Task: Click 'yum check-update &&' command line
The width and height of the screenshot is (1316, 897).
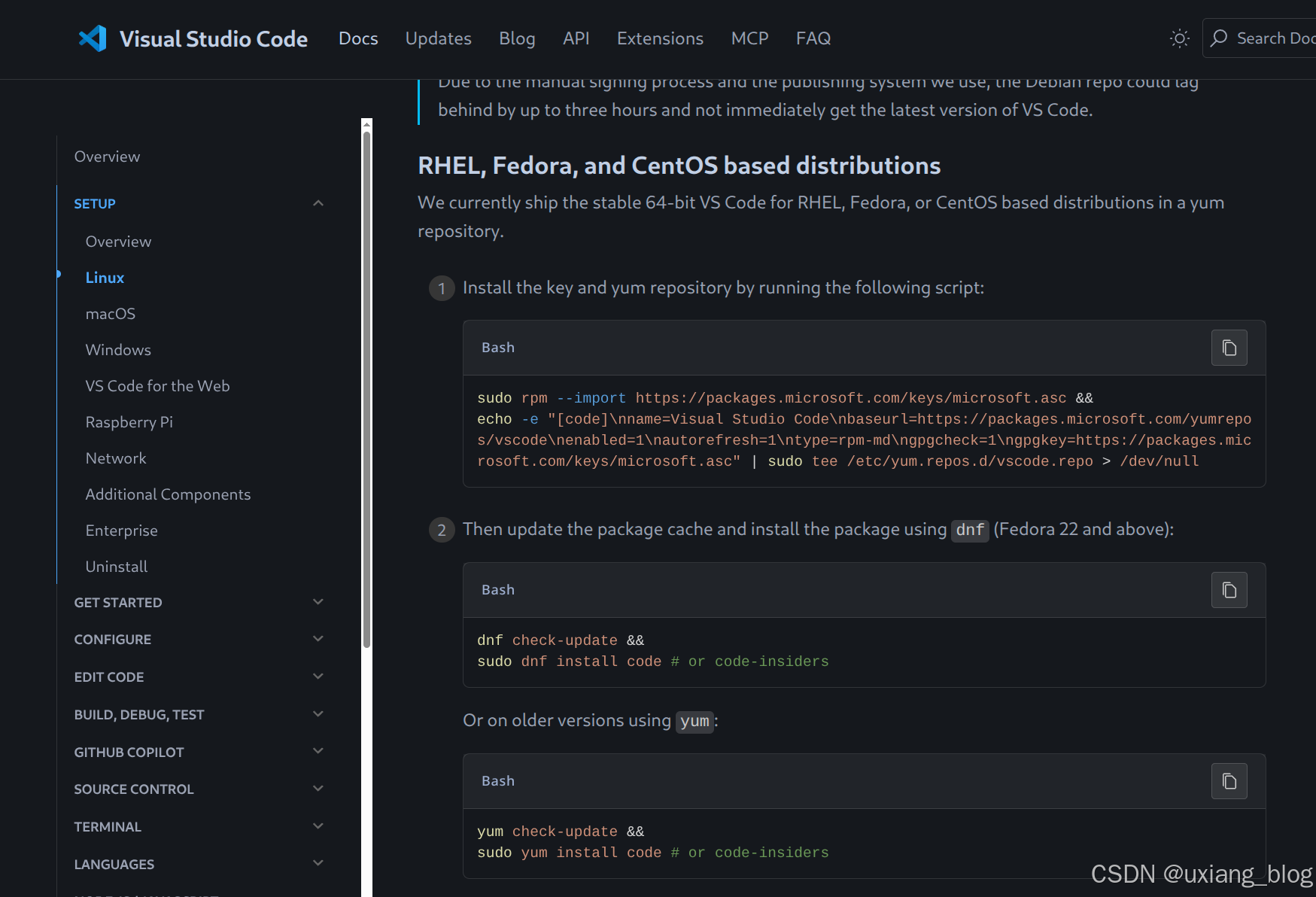Action: (561, 832)
